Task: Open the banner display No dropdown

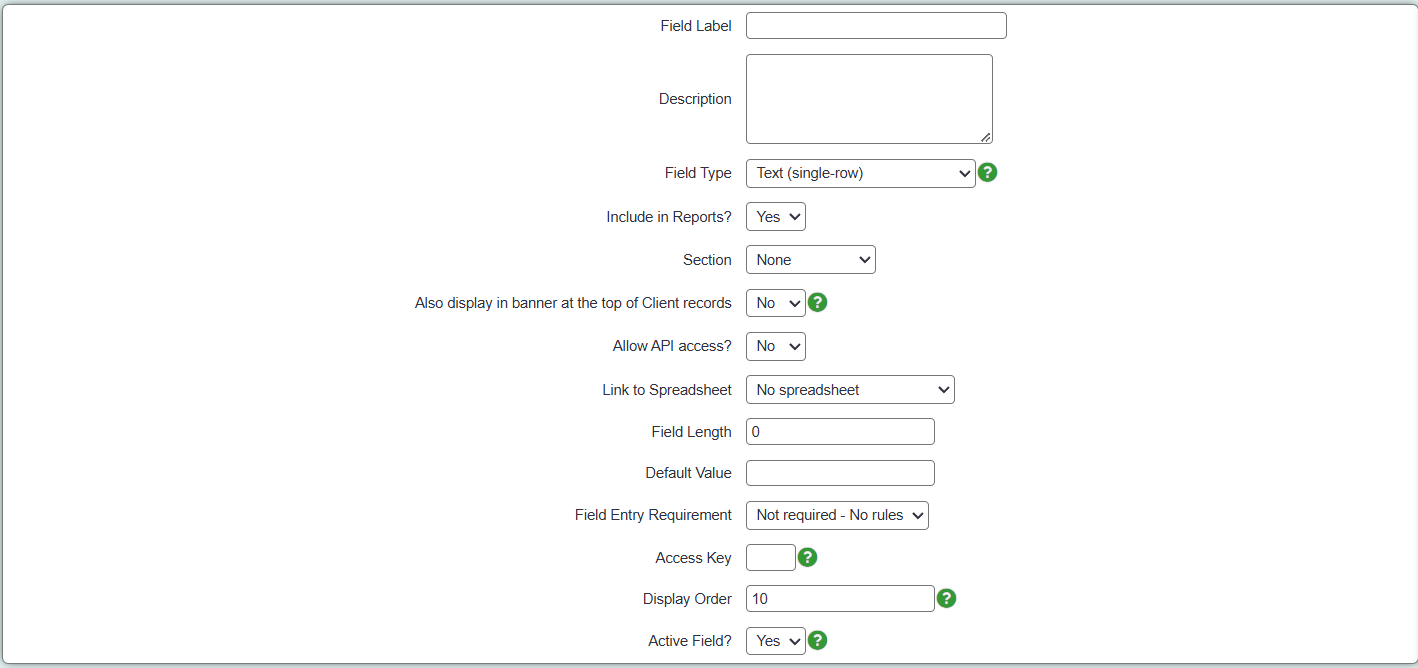Action: (775, 303)
